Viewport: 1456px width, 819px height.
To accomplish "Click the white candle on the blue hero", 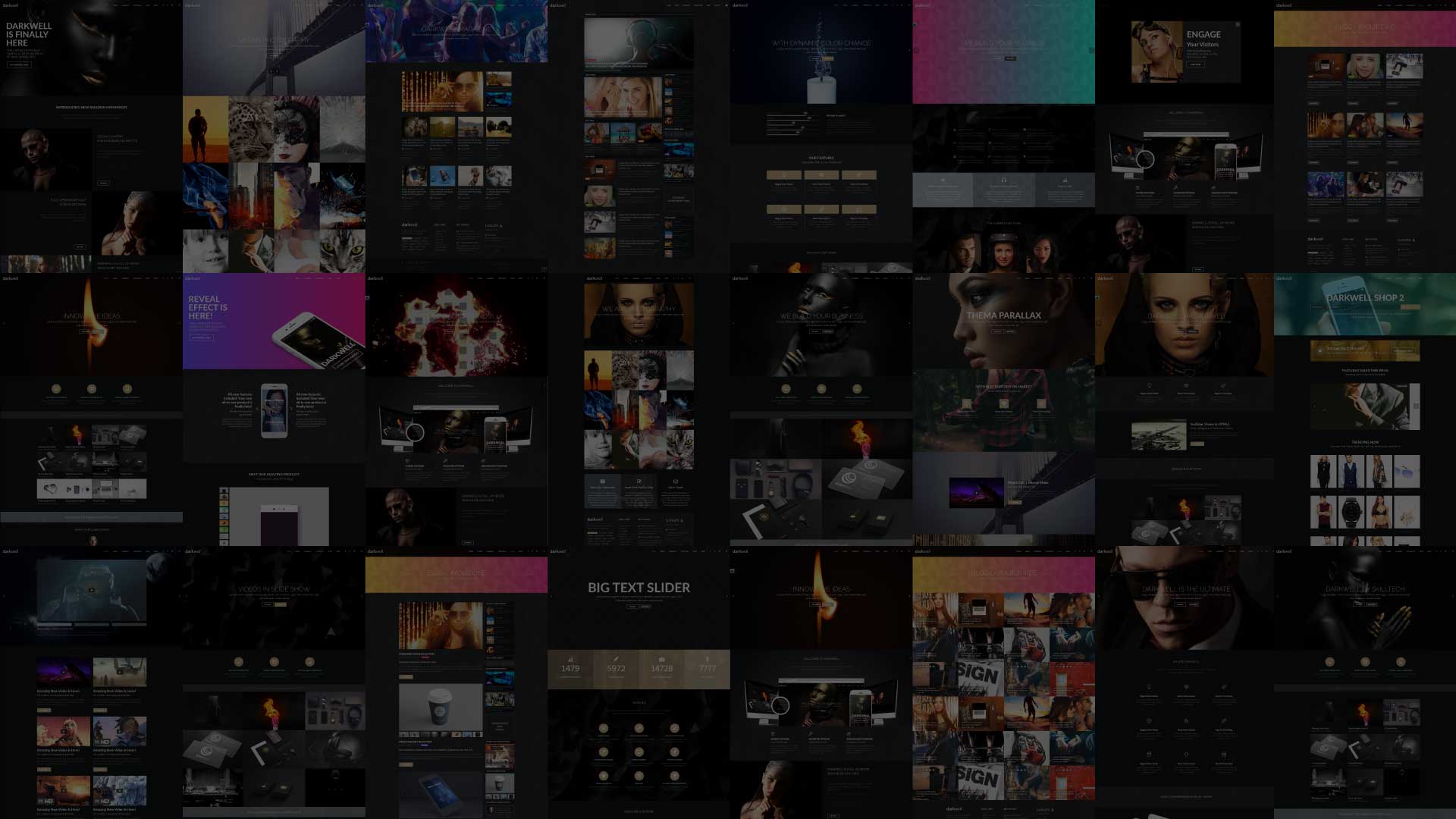I will pyautogui.click(x=820, y=89).
